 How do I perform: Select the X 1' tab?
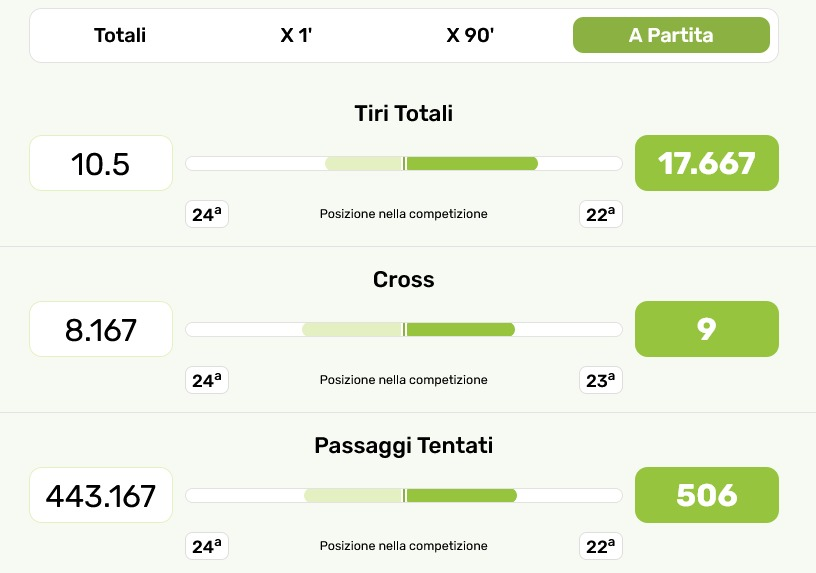(295, 36)
